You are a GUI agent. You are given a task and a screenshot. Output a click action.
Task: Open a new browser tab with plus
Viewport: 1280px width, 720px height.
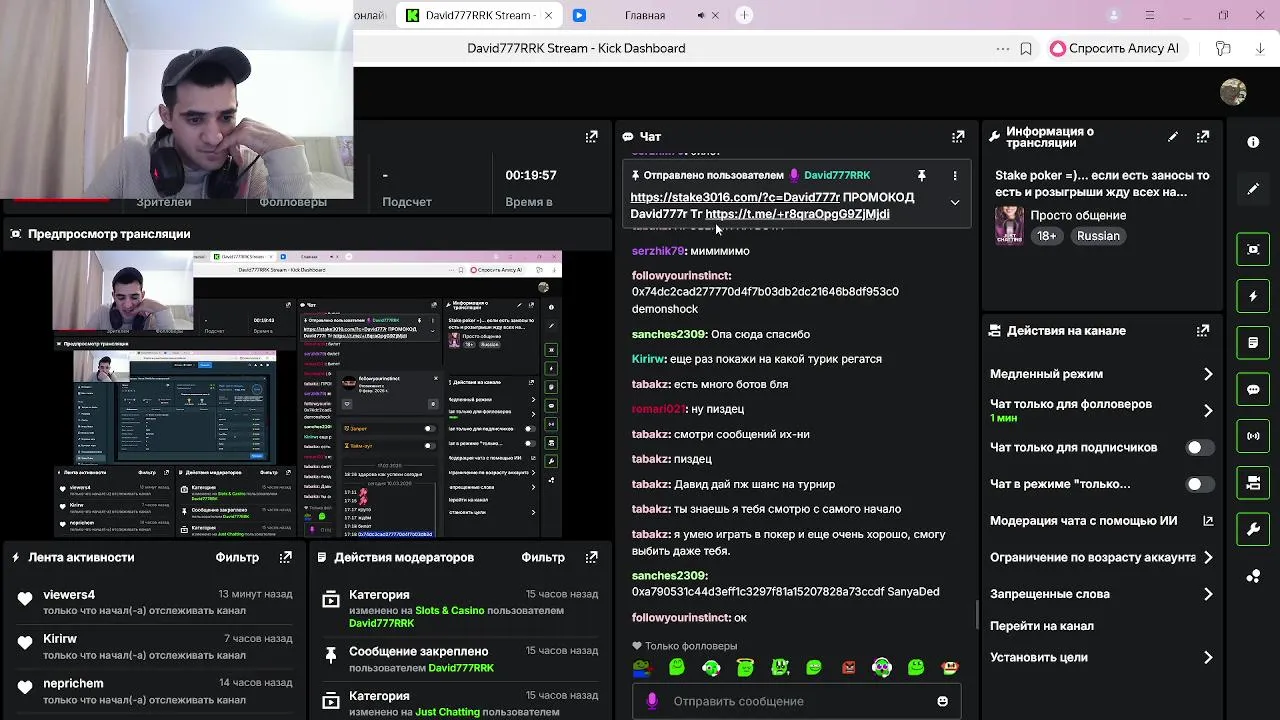744,15
